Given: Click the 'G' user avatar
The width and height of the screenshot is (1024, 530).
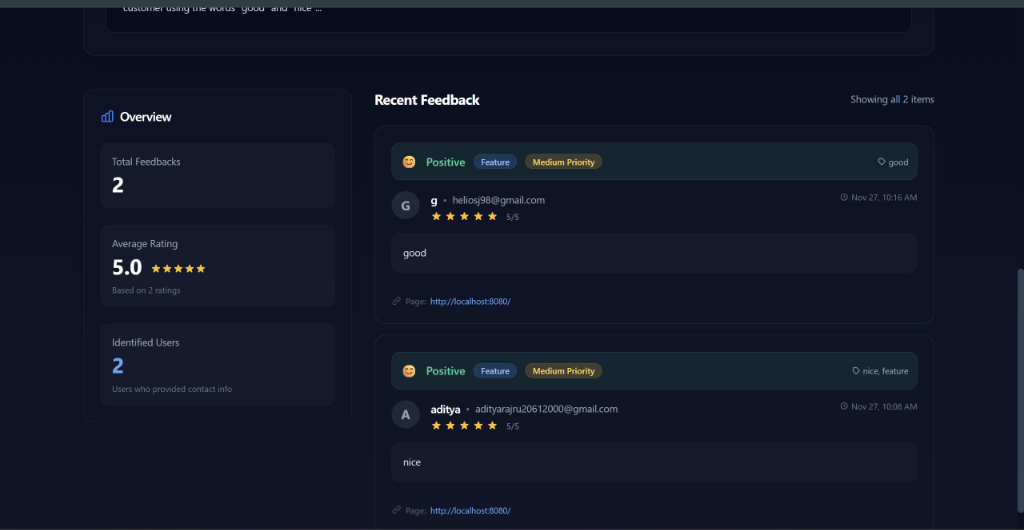Looking at the screenshot, I should click(406, 206).
